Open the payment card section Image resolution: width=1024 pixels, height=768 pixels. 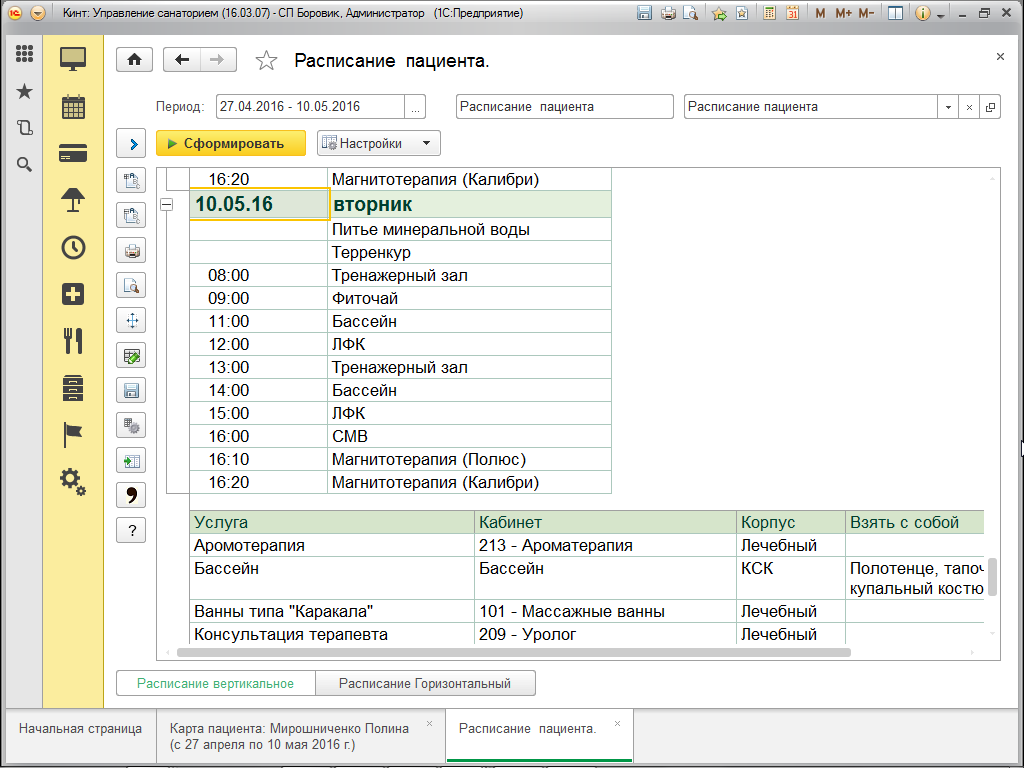pyautogui.click(x=73, y=153)
